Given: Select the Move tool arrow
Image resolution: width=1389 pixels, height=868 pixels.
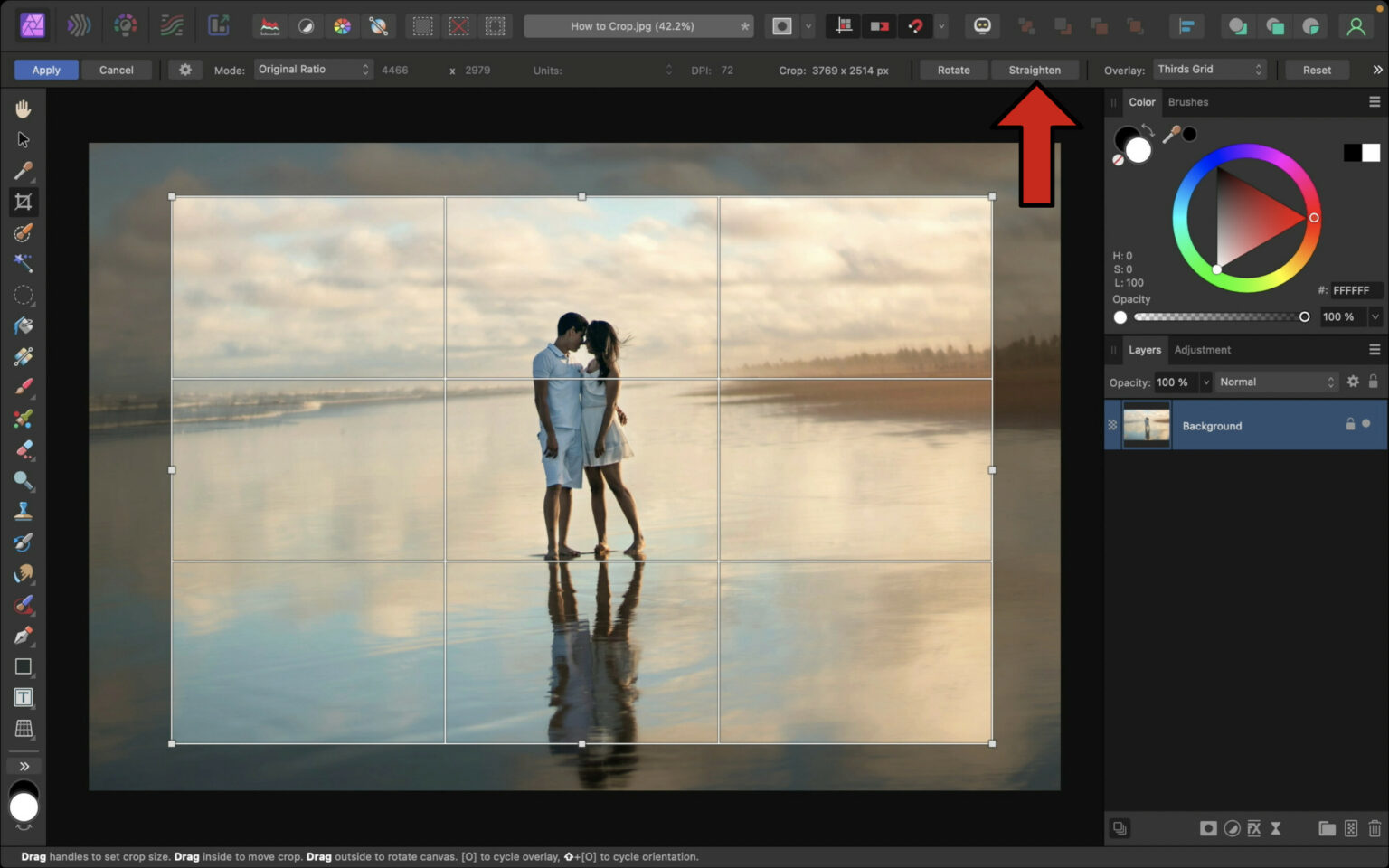Looking at the screenshot, I should pyautogui.click(x=24, y=140).
